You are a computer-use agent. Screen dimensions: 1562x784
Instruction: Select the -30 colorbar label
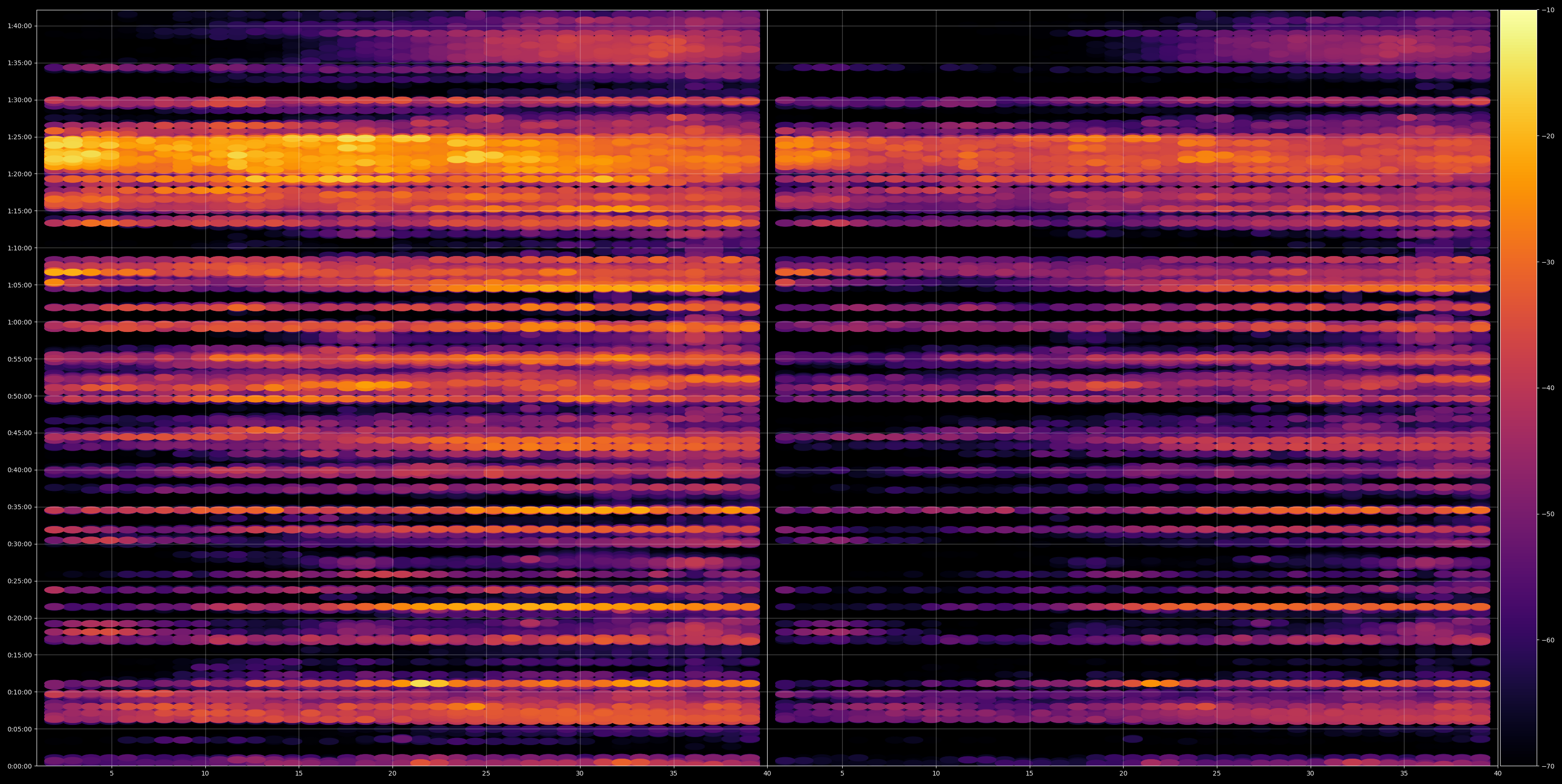pyautogui.click(x=1548, y=262)
